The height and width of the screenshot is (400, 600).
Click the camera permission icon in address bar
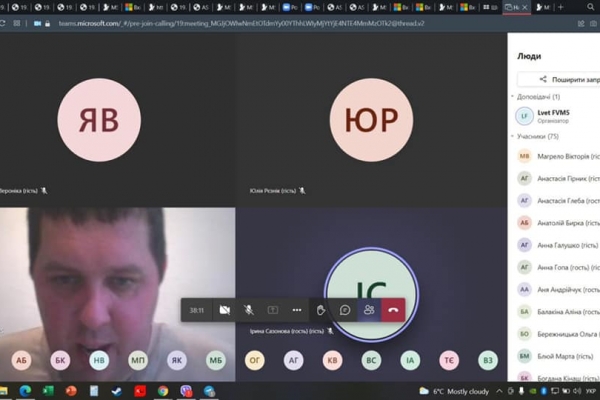[37, 23]
